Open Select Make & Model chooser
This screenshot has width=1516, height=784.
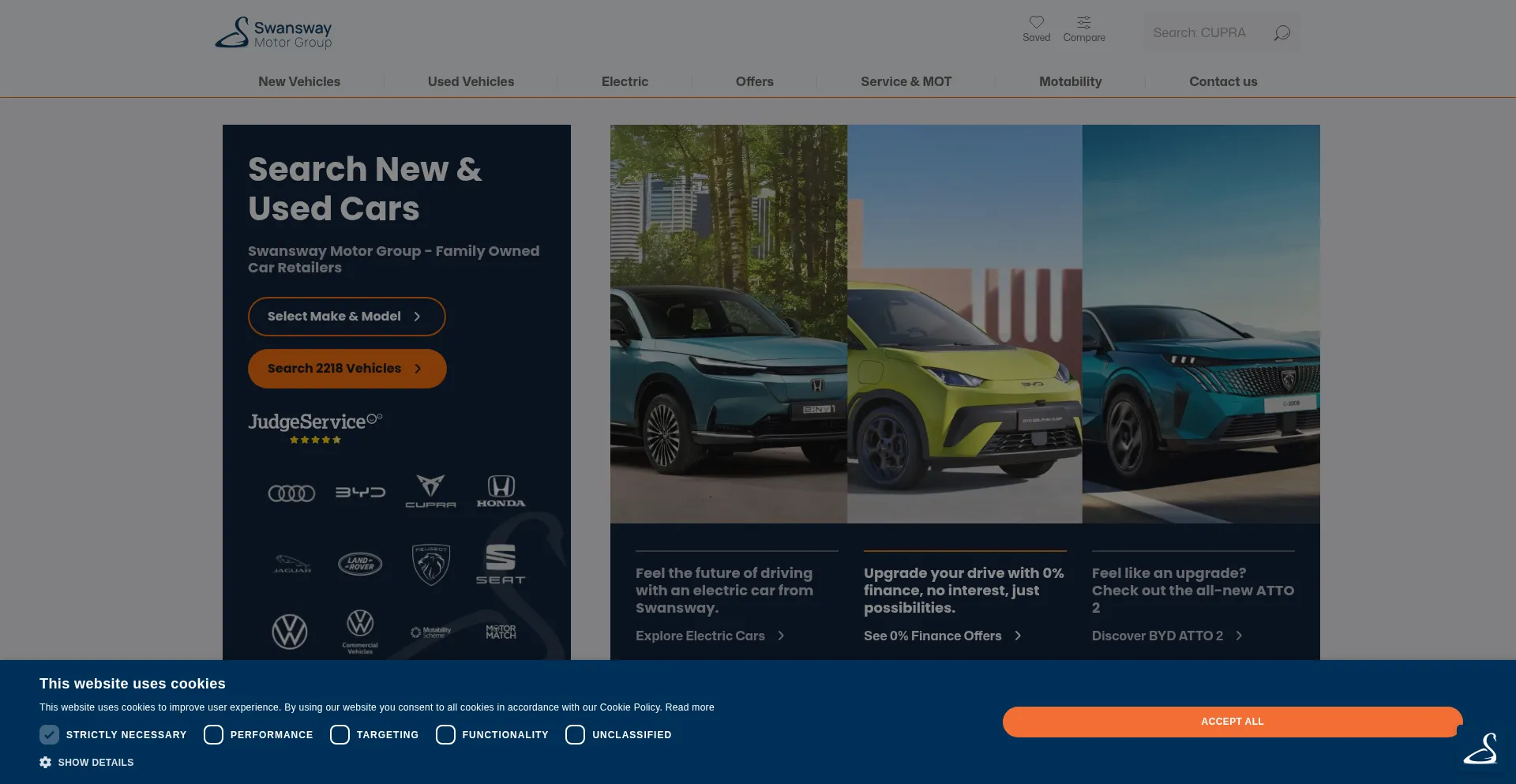pyautogui.click(x=347, y=317)
